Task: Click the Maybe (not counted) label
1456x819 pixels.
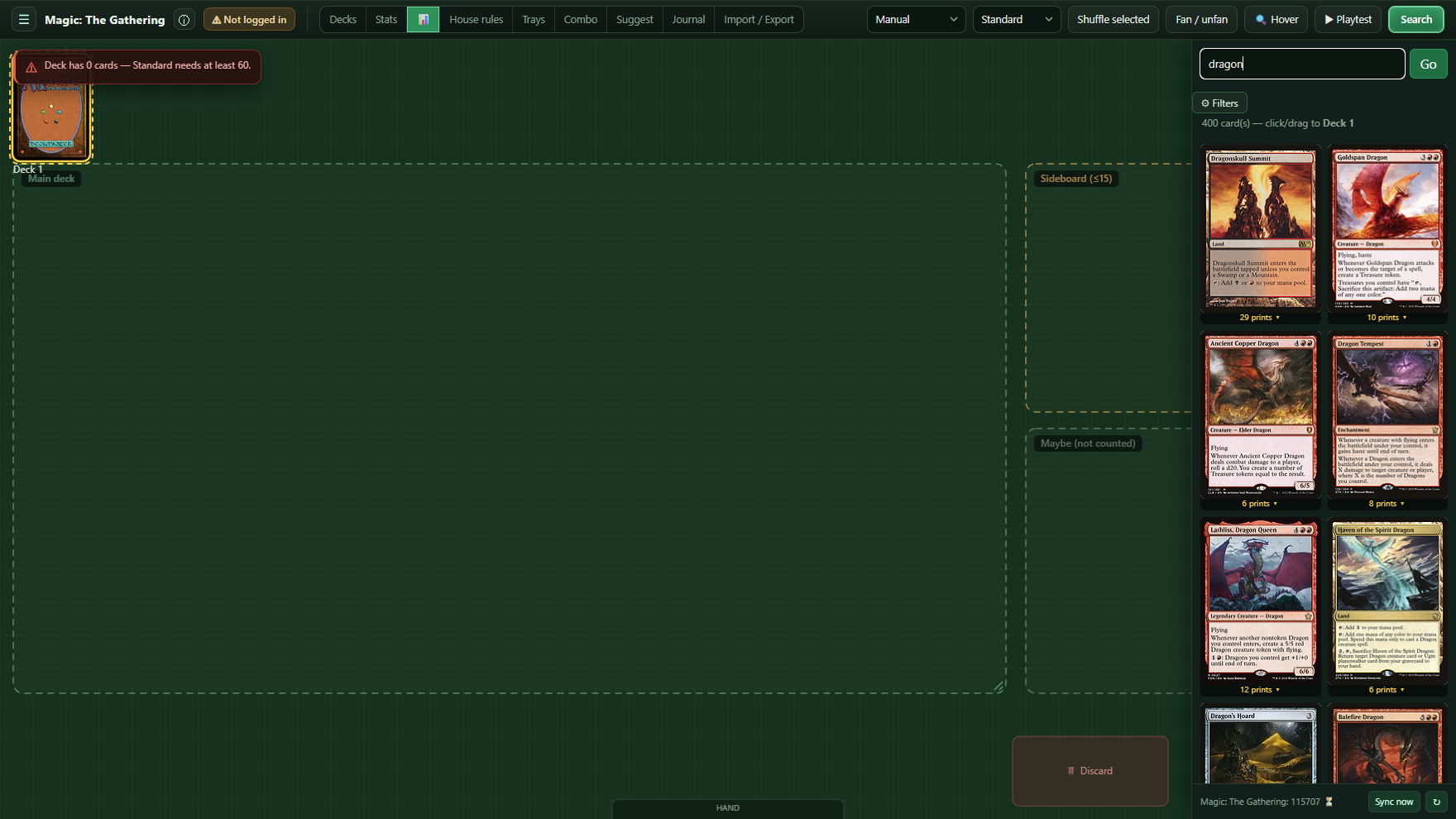Action: [1088, 443]
